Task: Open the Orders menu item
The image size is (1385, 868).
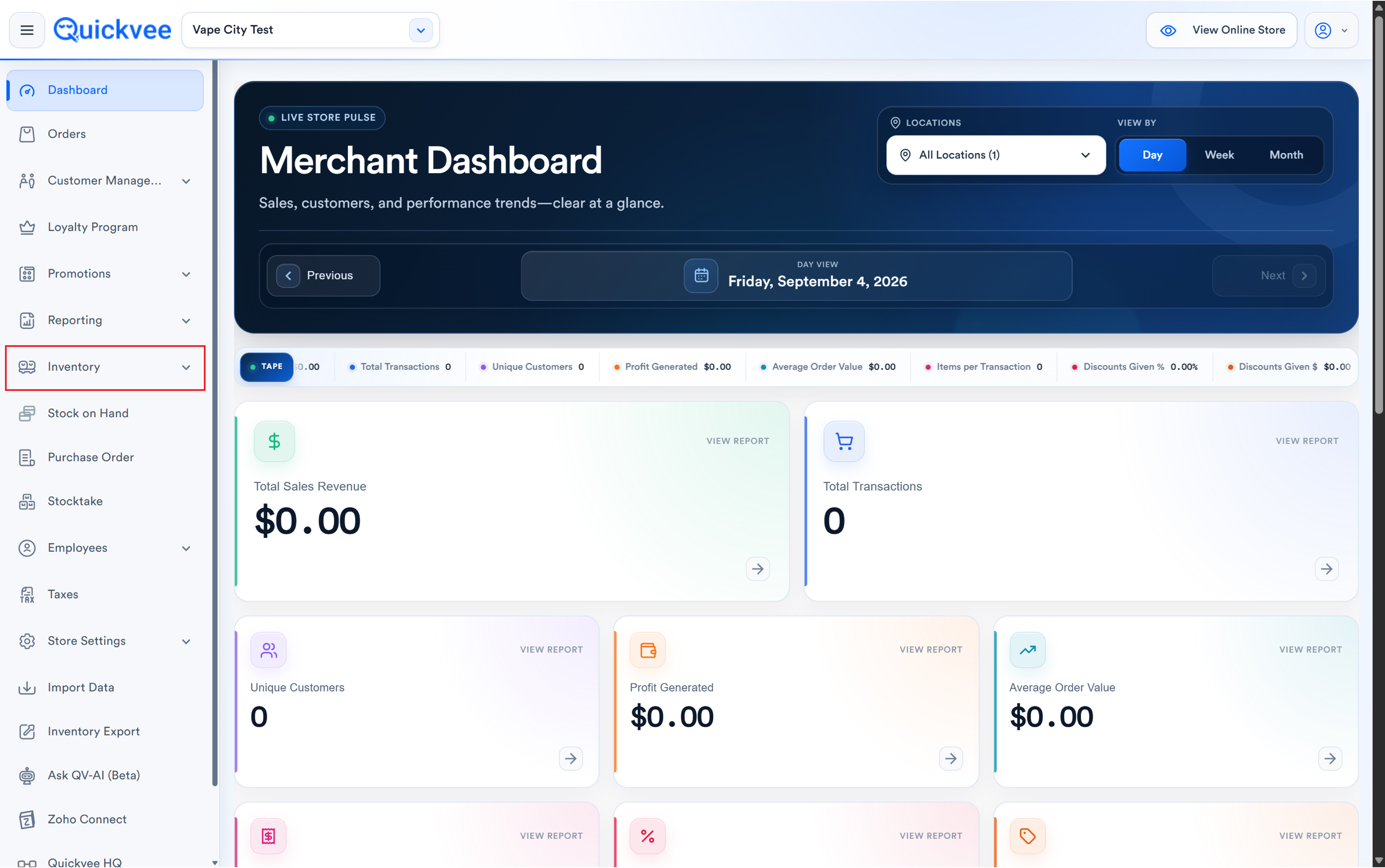Action: (x=105, y=134)
